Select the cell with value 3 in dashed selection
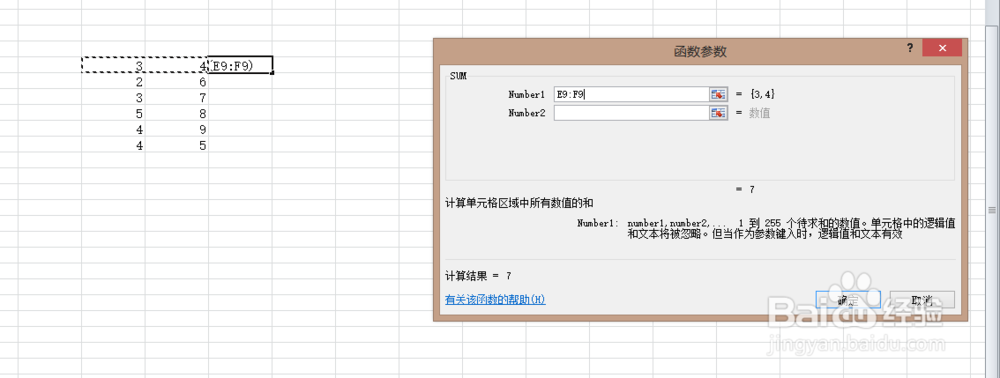 click(114, 65)
